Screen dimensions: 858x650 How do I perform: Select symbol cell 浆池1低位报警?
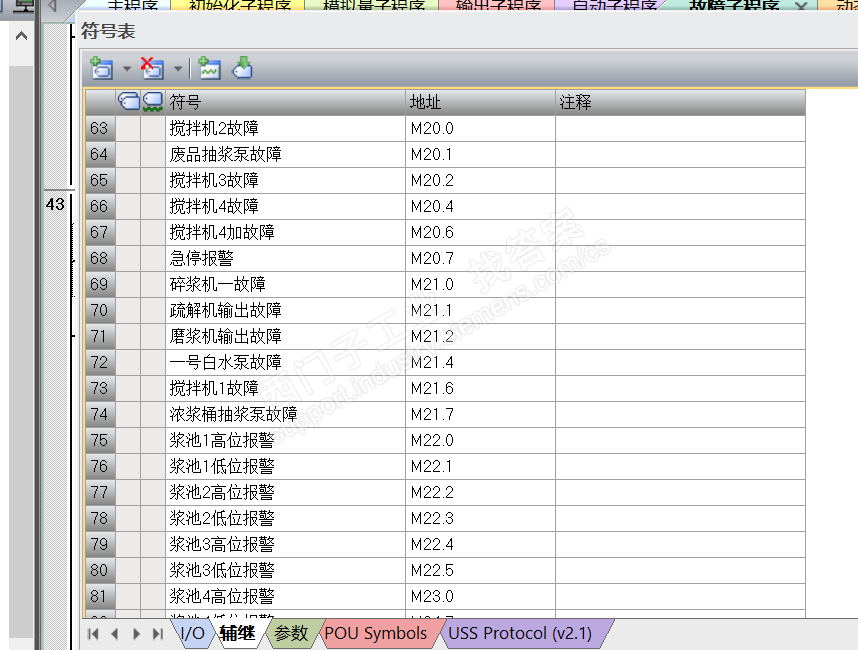286,466
